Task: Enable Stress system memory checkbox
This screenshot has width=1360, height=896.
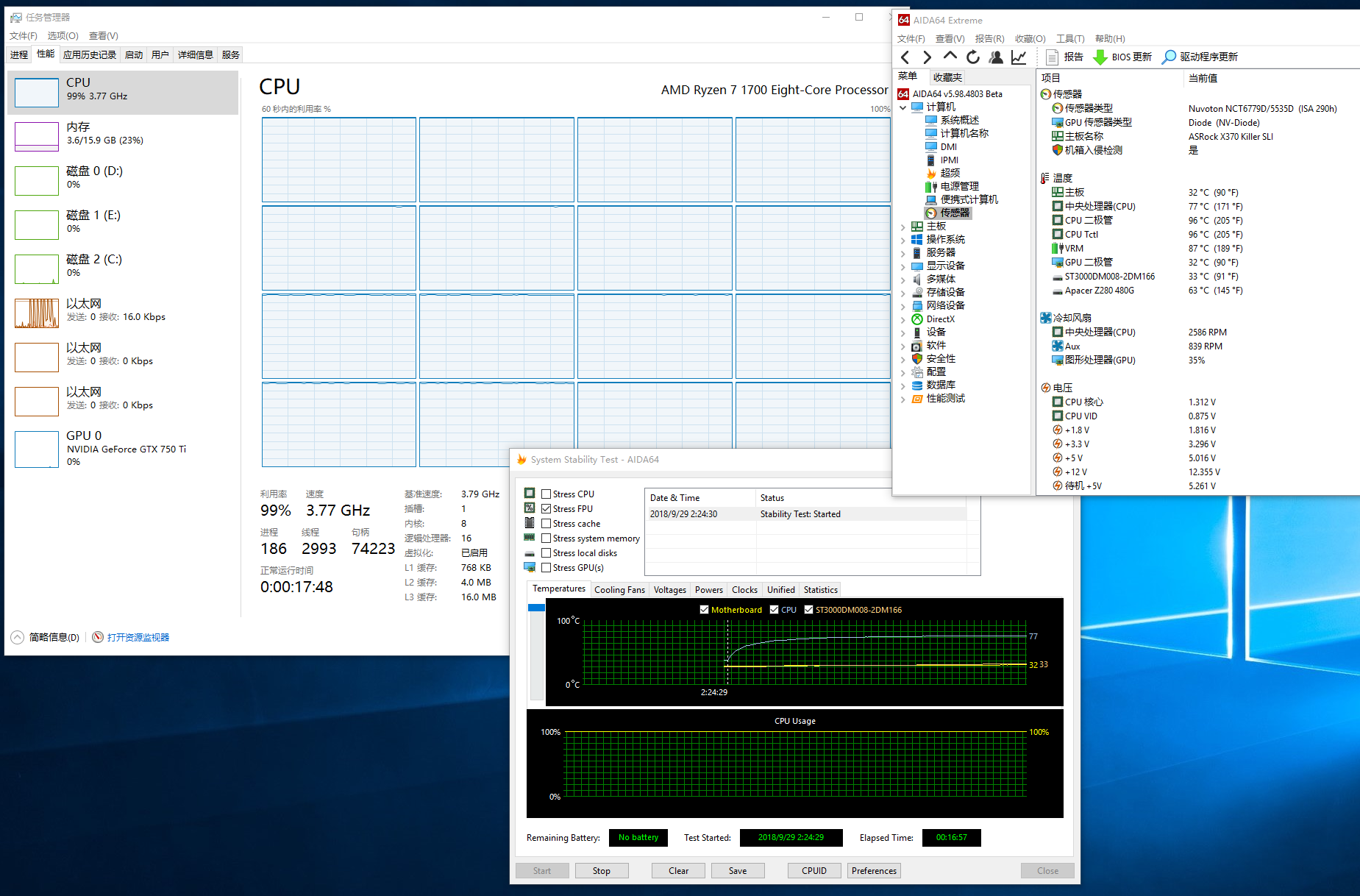Action: click(547, 538)
